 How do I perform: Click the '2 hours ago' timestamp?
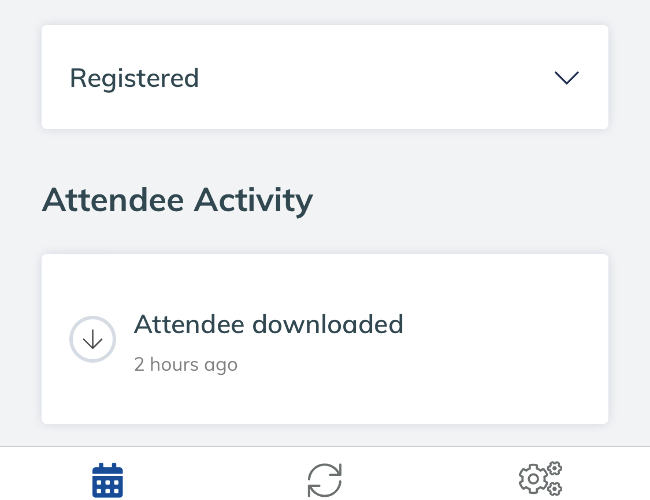click(x=186, y=365)
